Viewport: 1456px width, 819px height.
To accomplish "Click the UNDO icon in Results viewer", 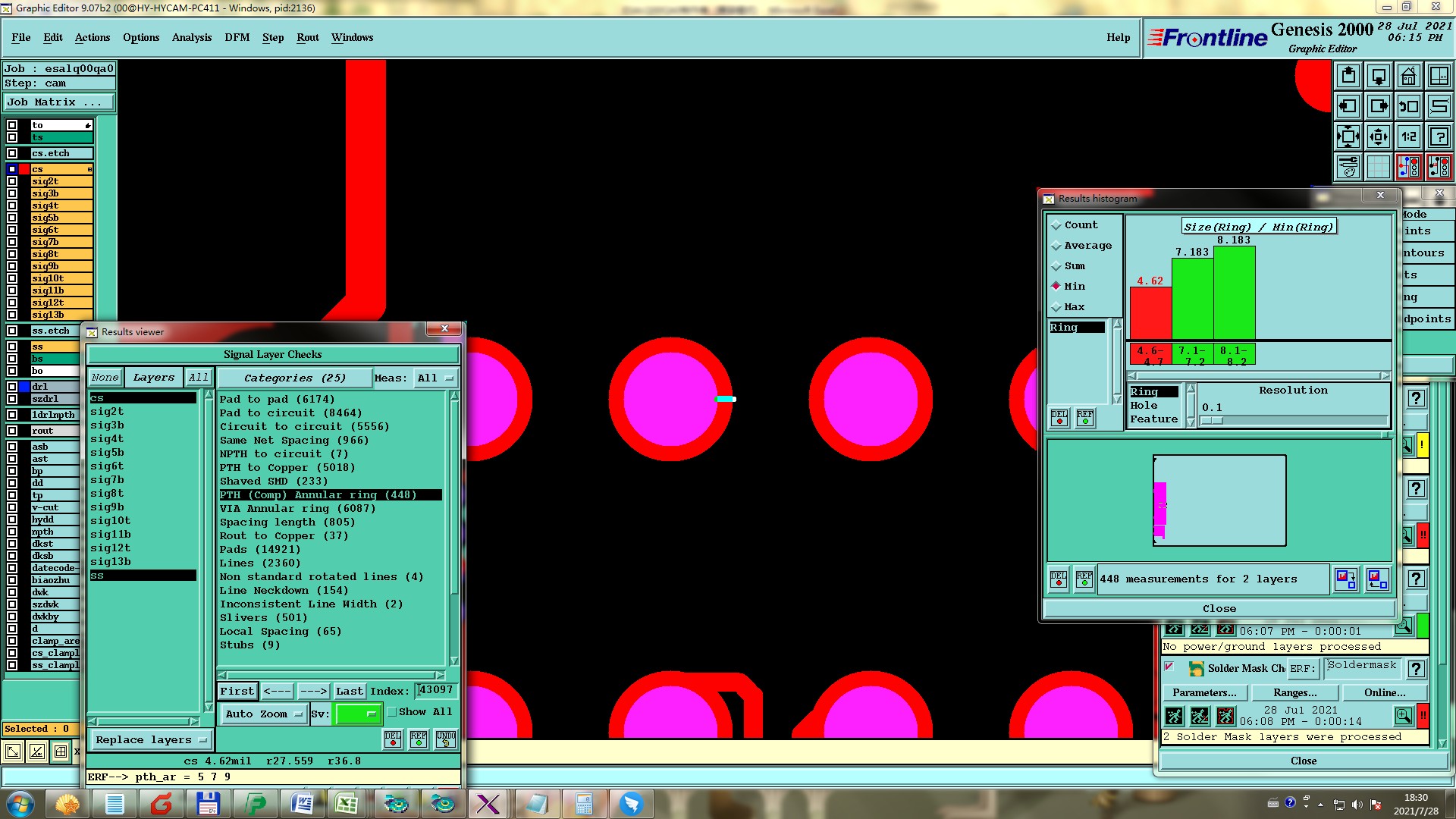I will (446, 739).
